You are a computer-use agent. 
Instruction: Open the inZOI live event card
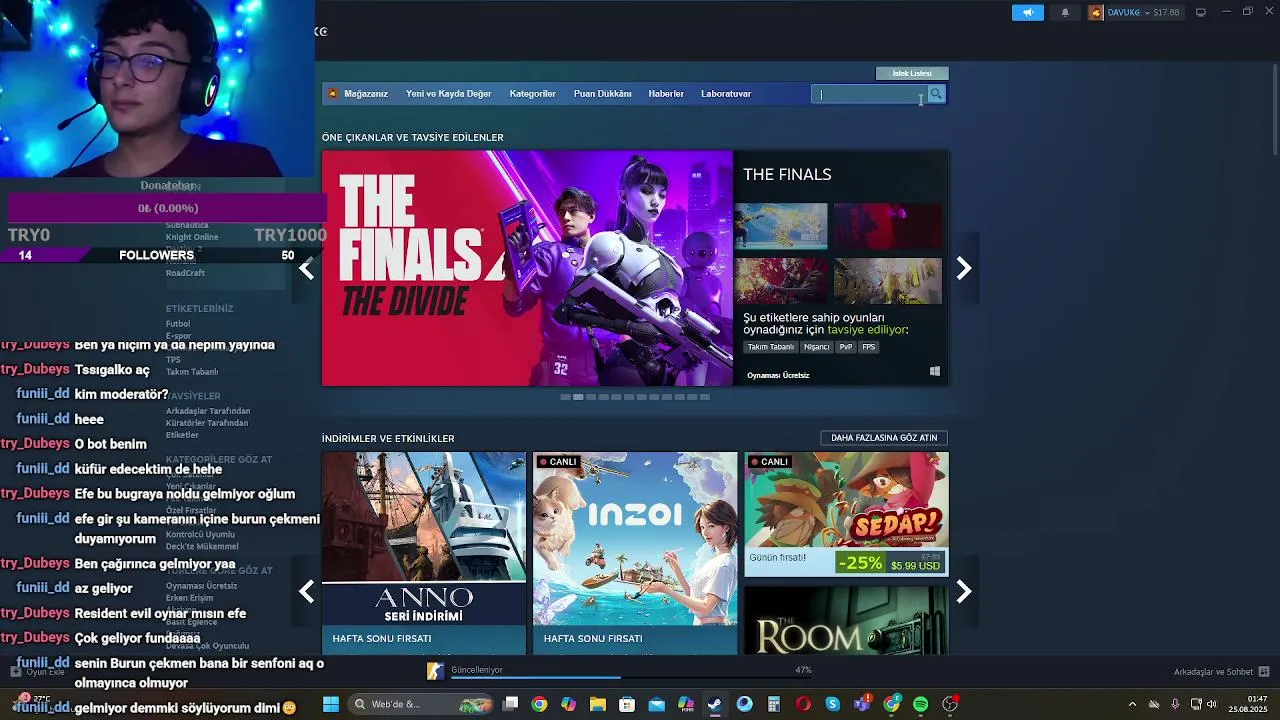(635, 553)
